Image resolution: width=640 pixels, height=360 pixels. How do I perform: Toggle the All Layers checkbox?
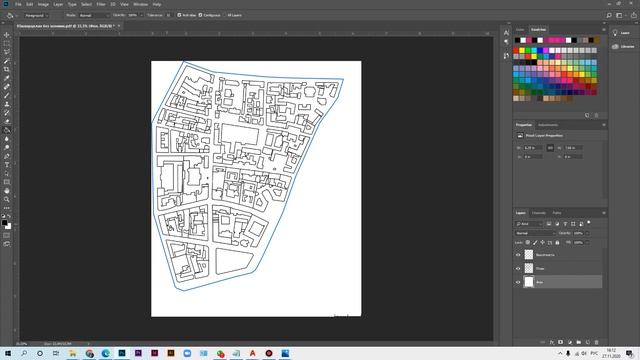(x=225, y=15)
